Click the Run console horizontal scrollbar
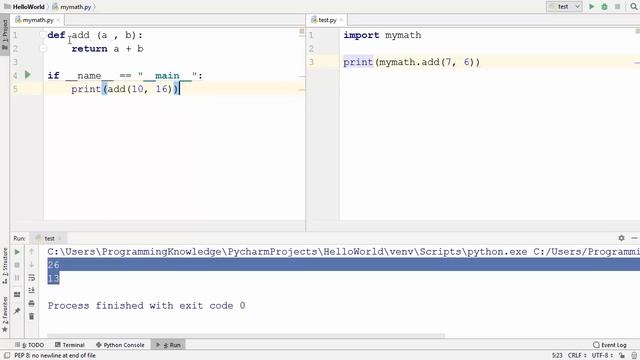640x360 pixels. 246,336
